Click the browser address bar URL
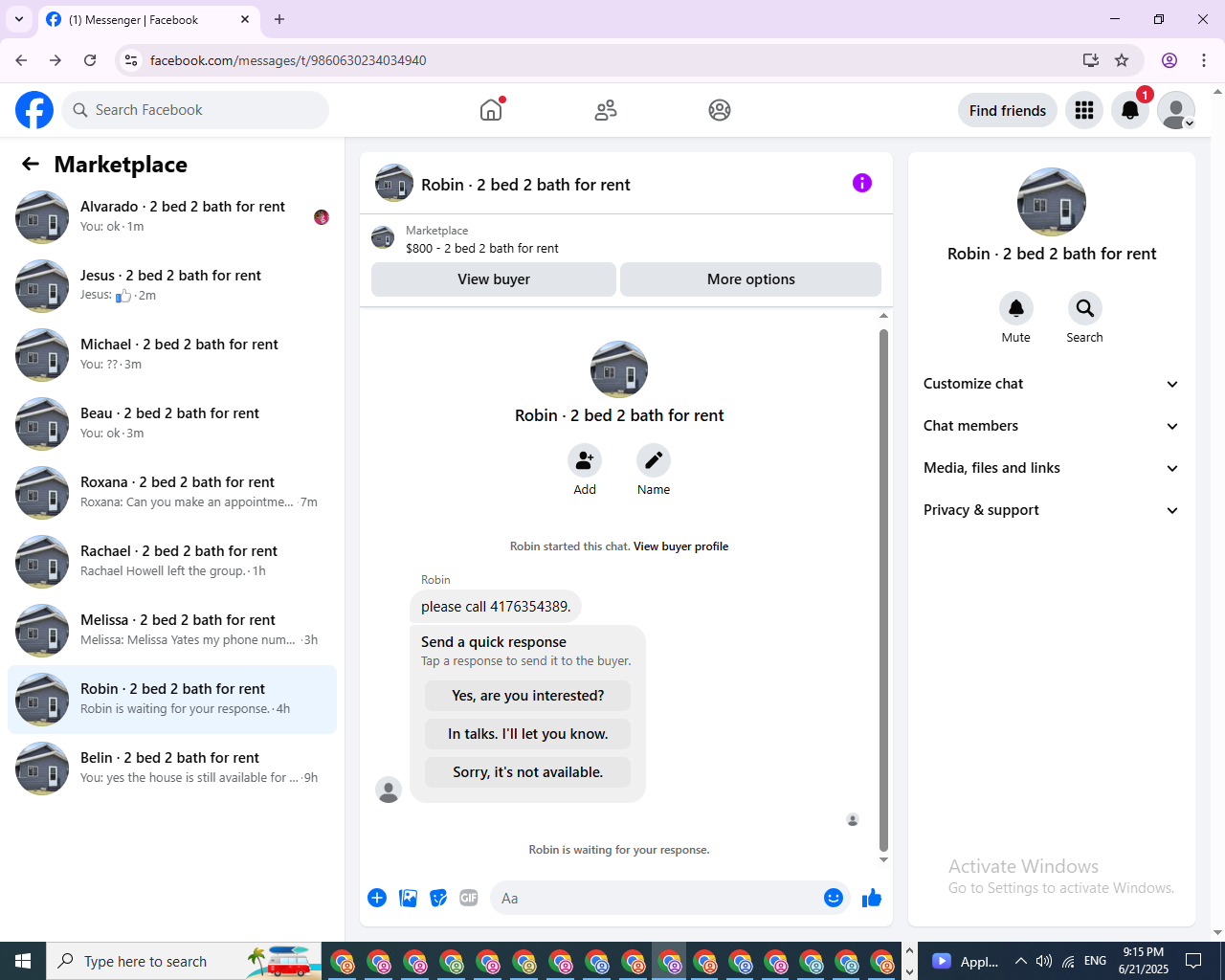Image resolution: width=1225 pixels, height=980 pixels. [x=288, y=60]
